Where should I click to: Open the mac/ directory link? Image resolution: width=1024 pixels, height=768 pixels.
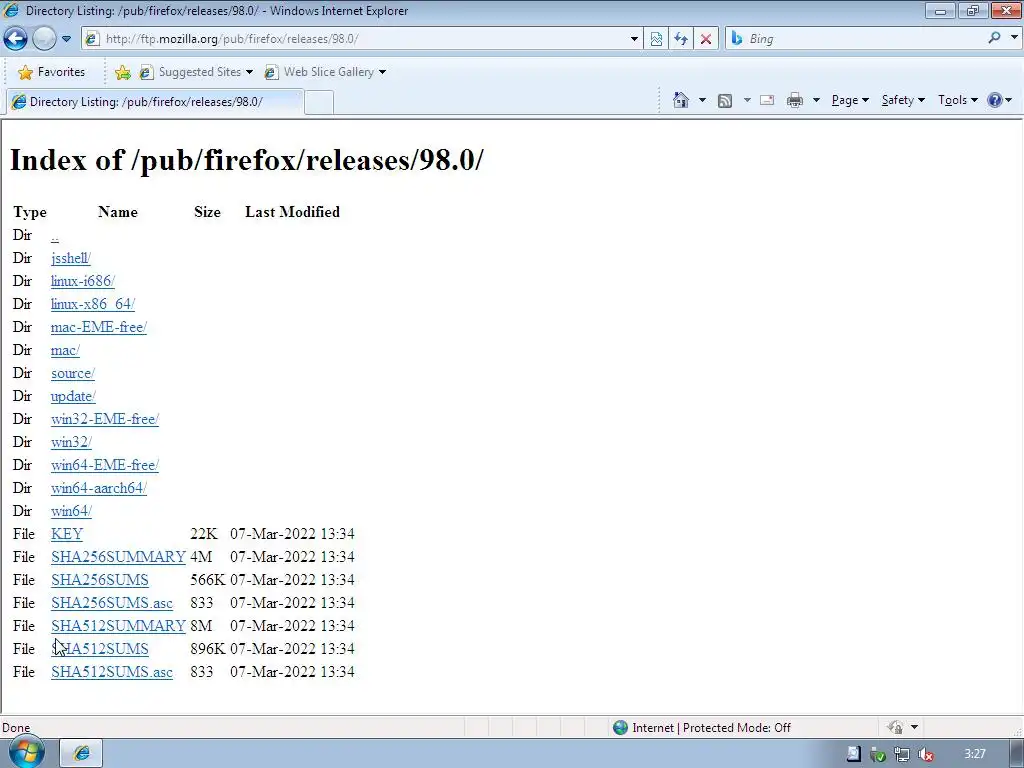coord(65,350)
